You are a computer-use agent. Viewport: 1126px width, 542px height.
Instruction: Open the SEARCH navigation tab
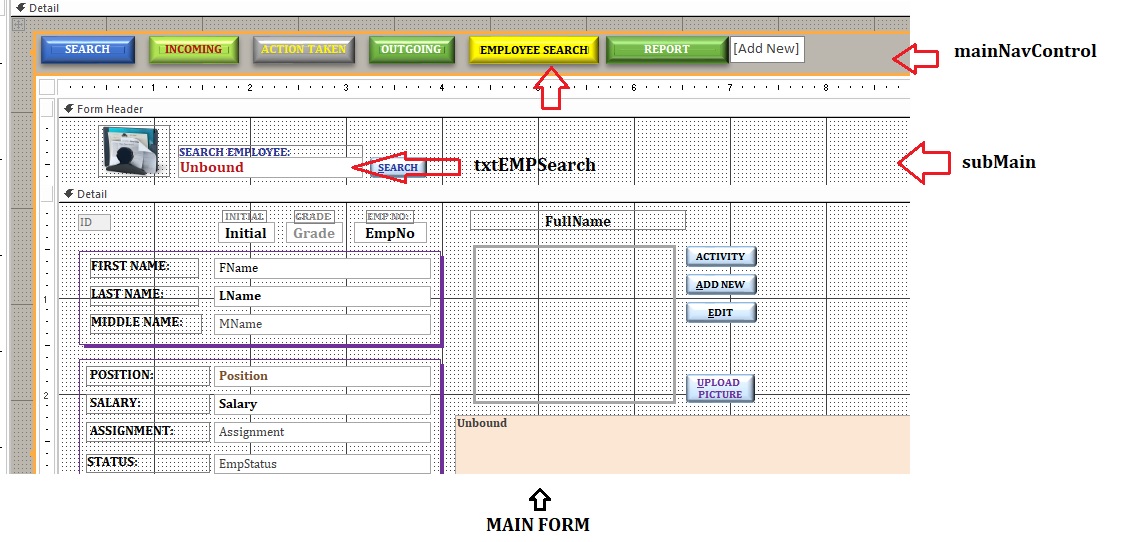pos(88,50)
